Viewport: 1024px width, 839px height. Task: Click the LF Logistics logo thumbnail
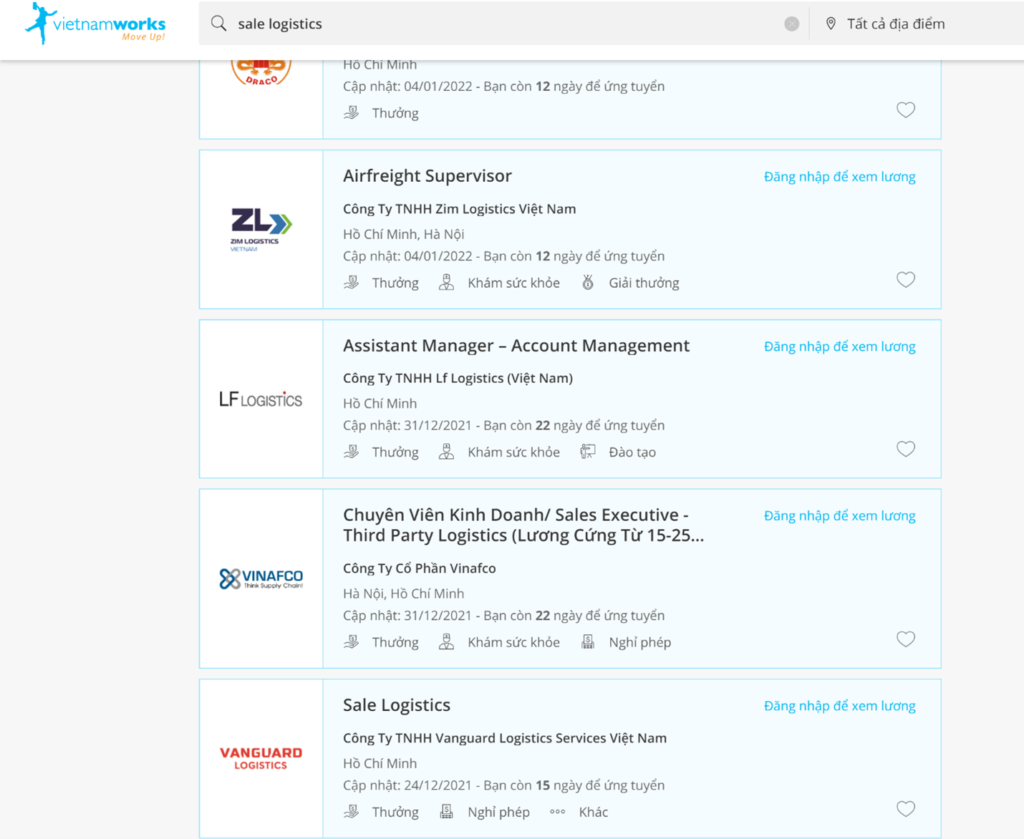click(261, 399)
